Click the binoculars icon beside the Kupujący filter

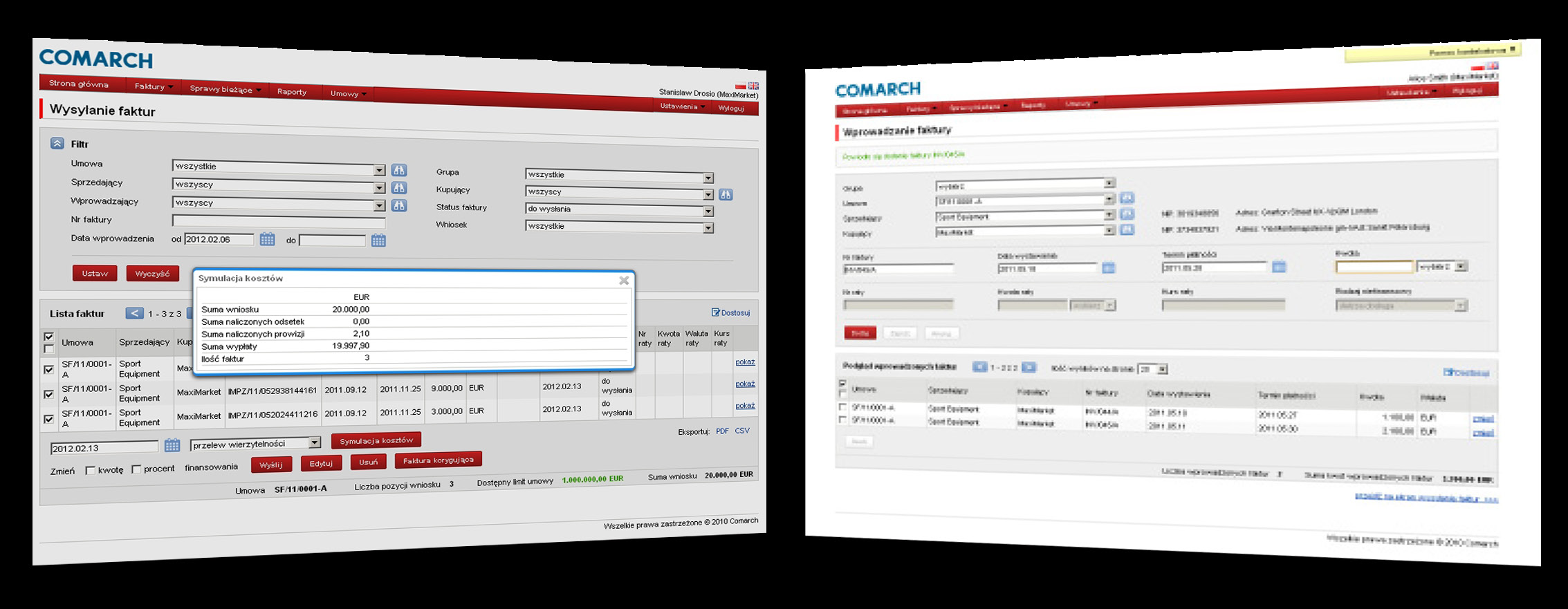(x=726, y=195)
